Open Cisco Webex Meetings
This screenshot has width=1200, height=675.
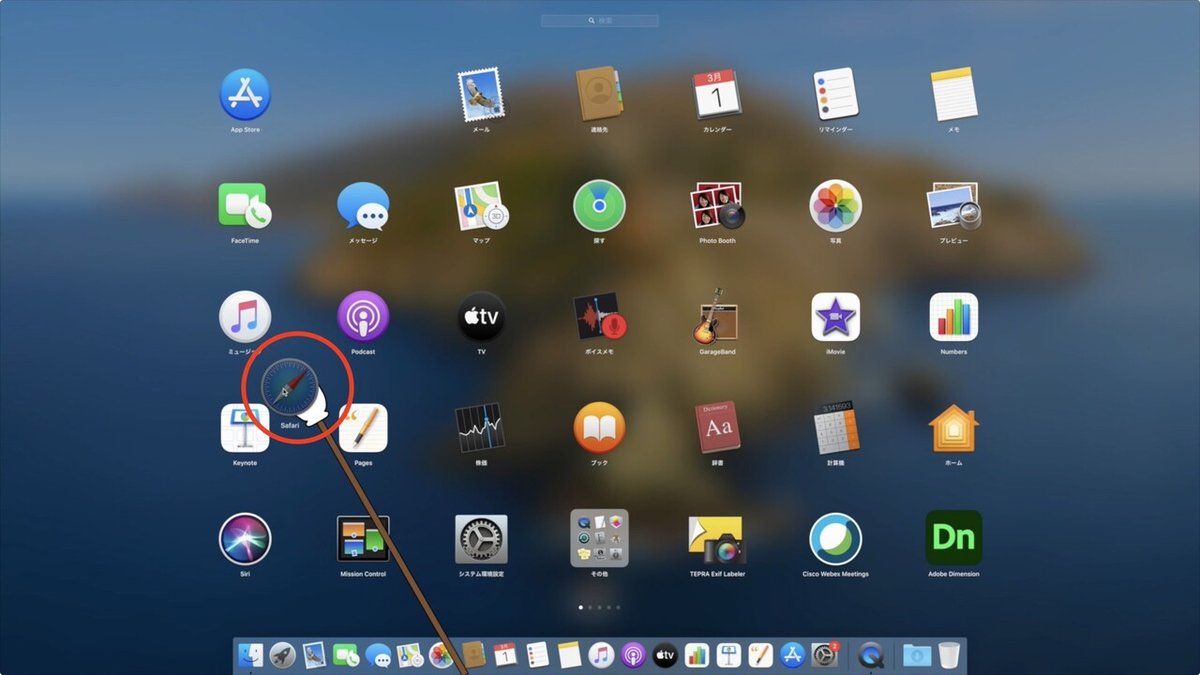pyautogui.click(x=835, y=539)
